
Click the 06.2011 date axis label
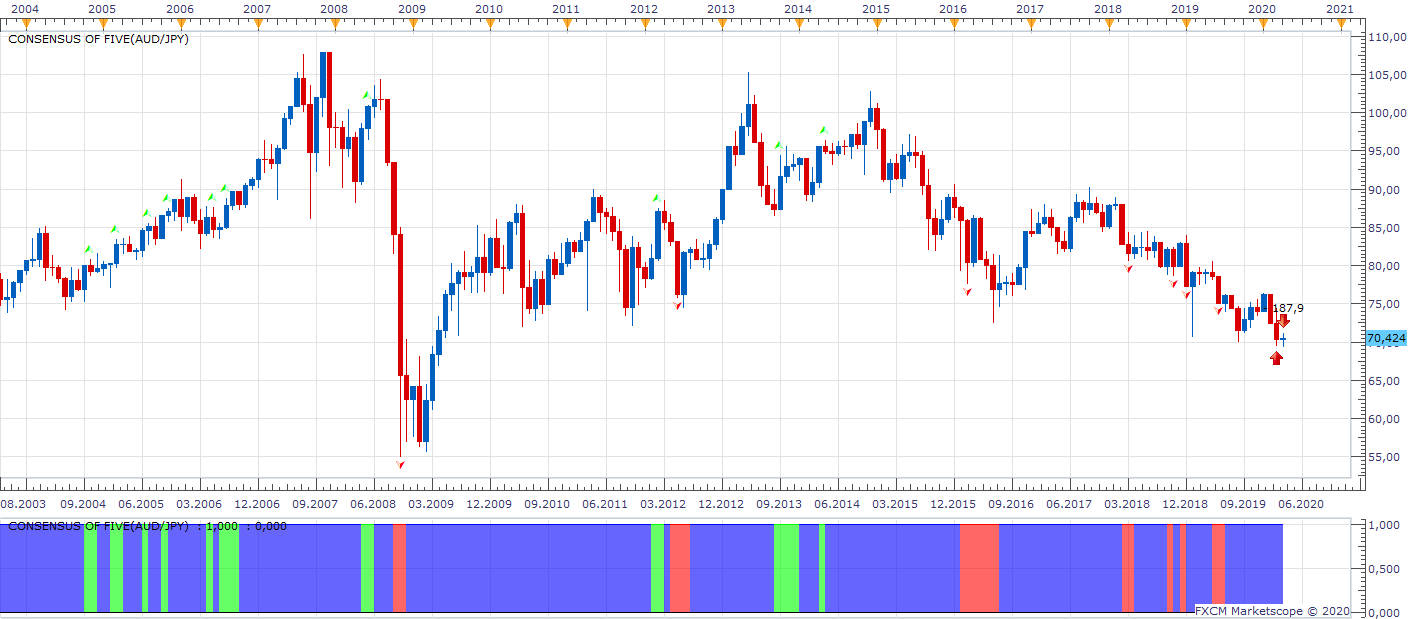pyautogui.click(x=605, y=505)
